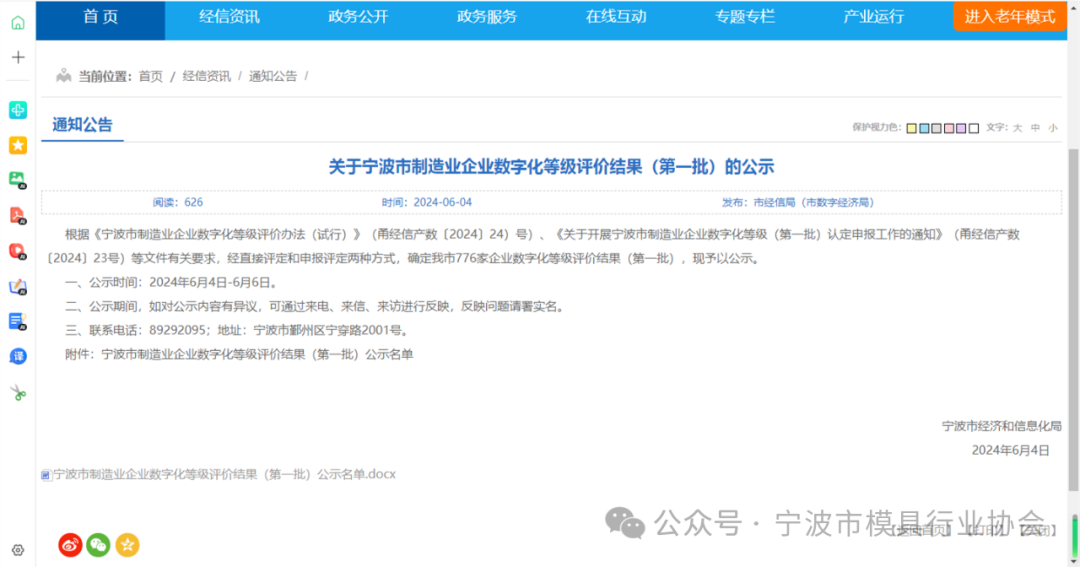Set text size to 中
1080x567 pixels.
coord(1035,128)
